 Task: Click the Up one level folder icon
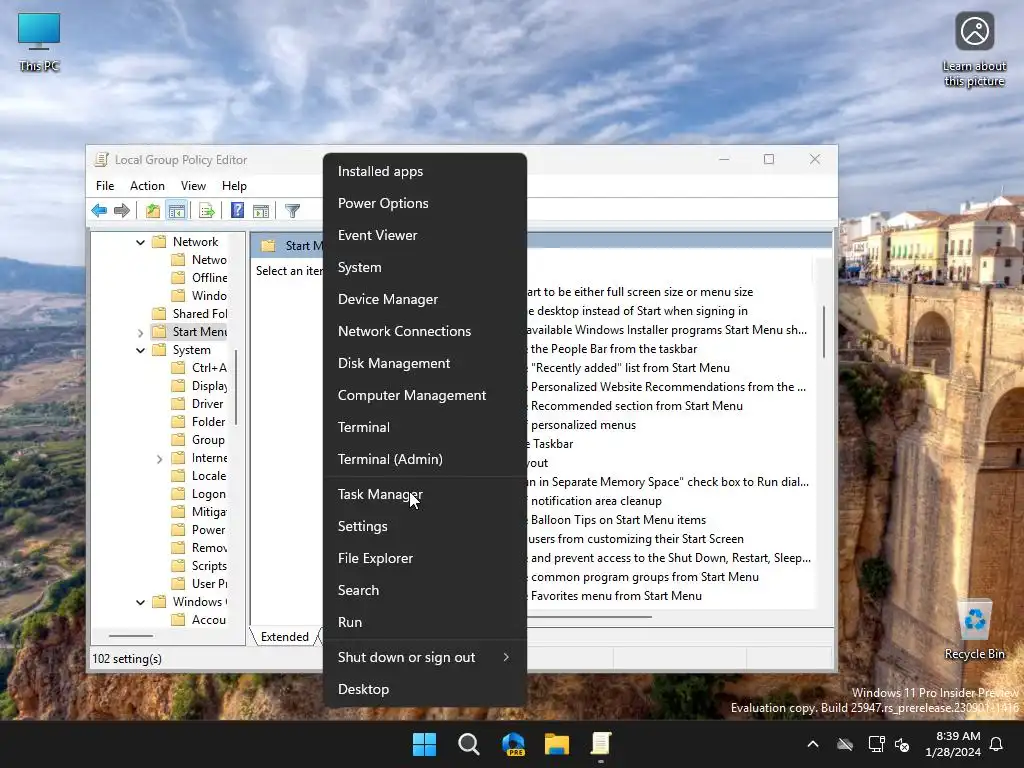click(x=153, y=210)
